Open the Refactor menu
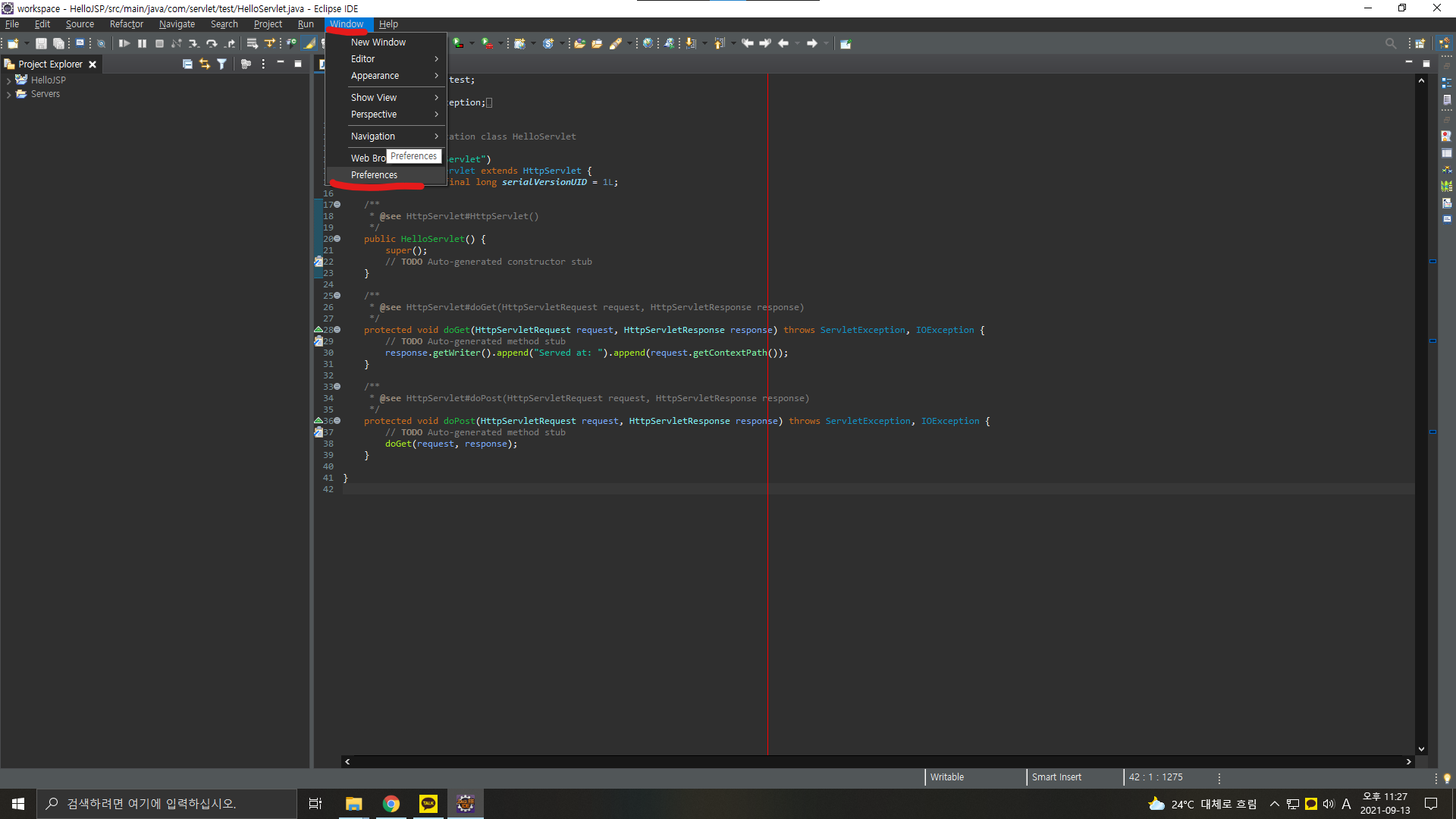This screenshot has height=819, width=1456. tap(126, 24)
